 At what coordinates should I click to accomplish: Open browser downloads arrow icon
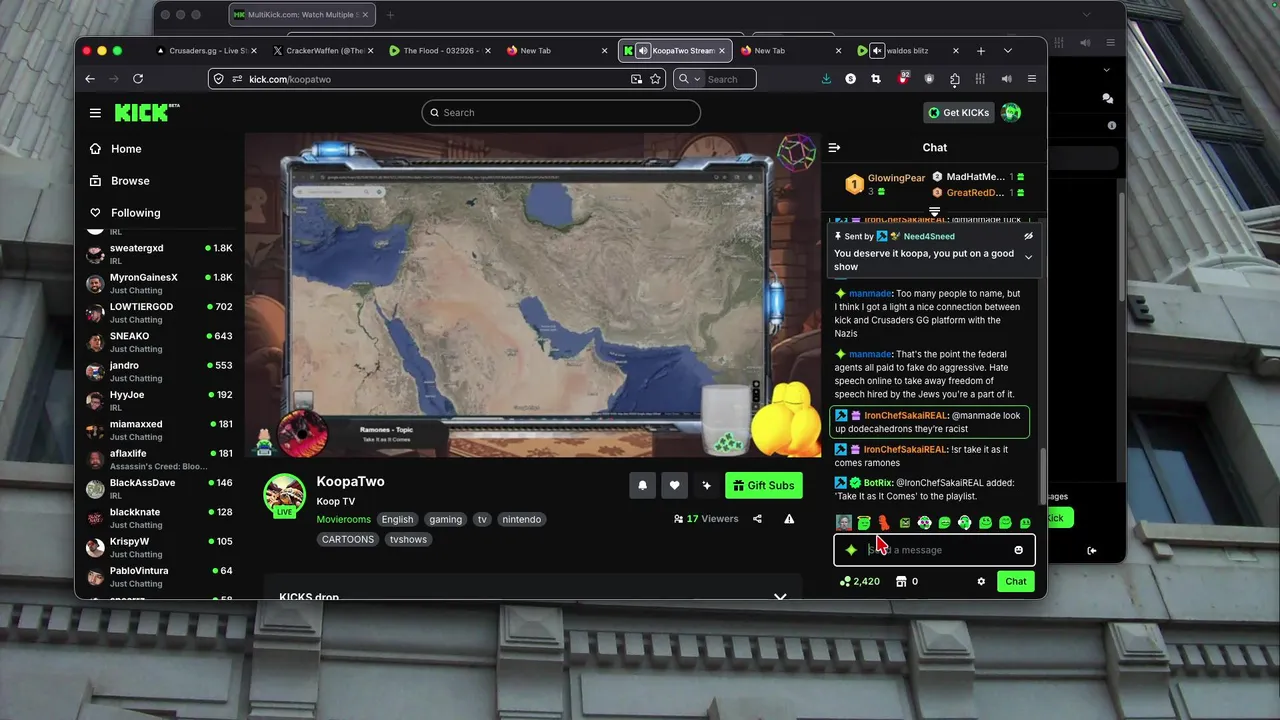[826, 79]
